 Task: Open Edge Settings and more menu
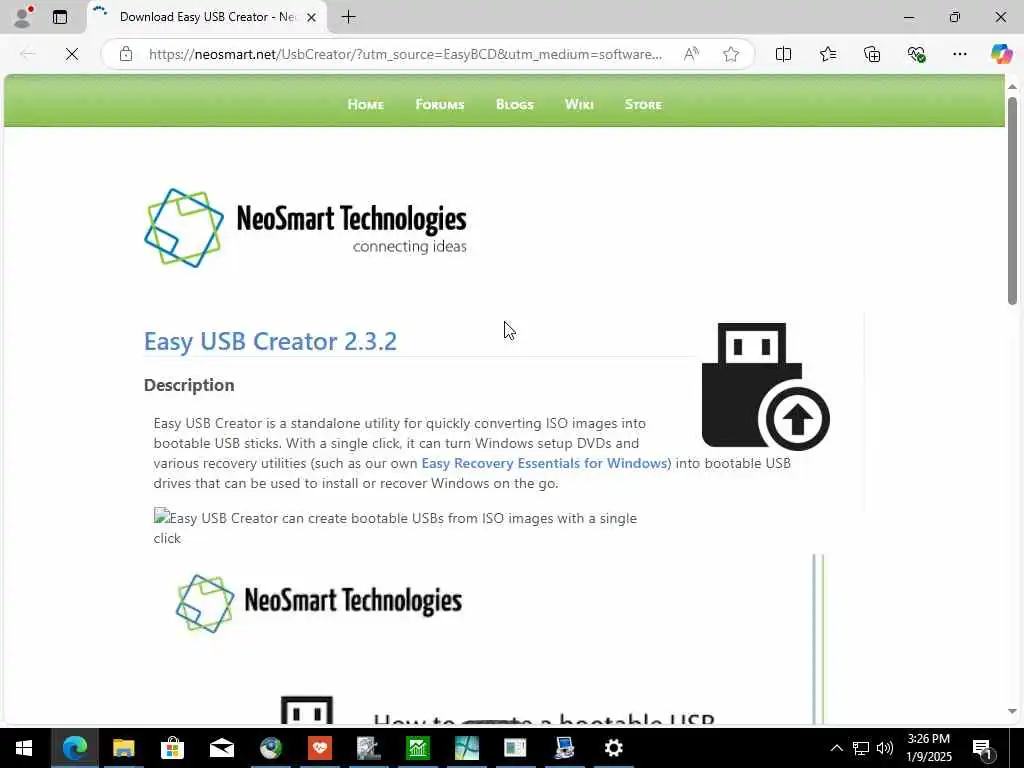click(959, 54)
